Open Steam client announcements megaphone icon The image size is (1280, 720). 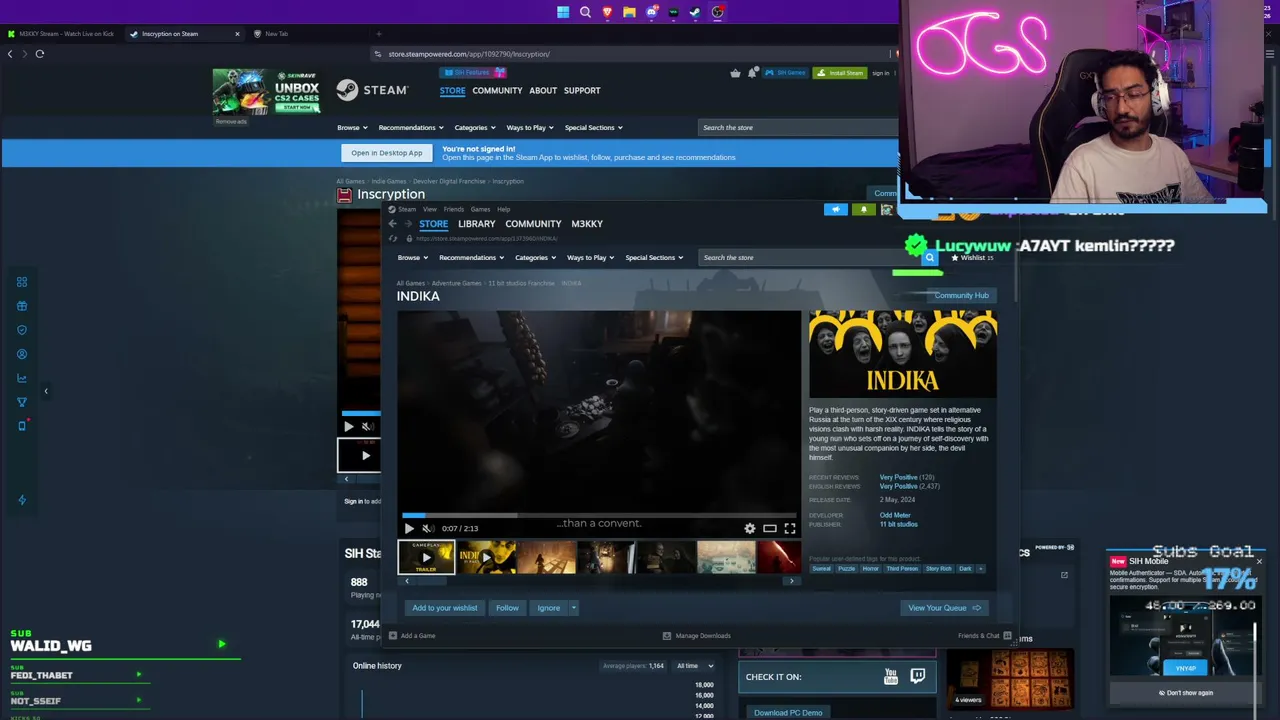pyautogui.click(x=836, y=209)
